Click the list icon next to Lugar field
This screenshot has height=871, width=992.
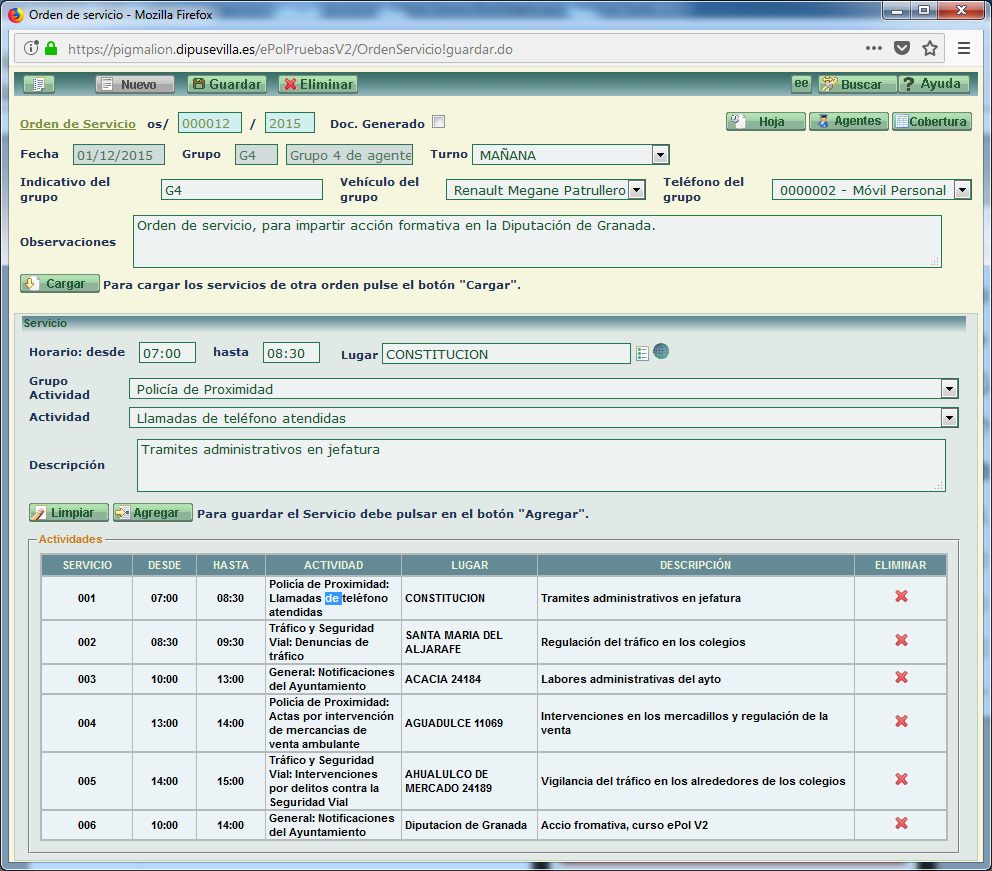(x=642, y=353)
